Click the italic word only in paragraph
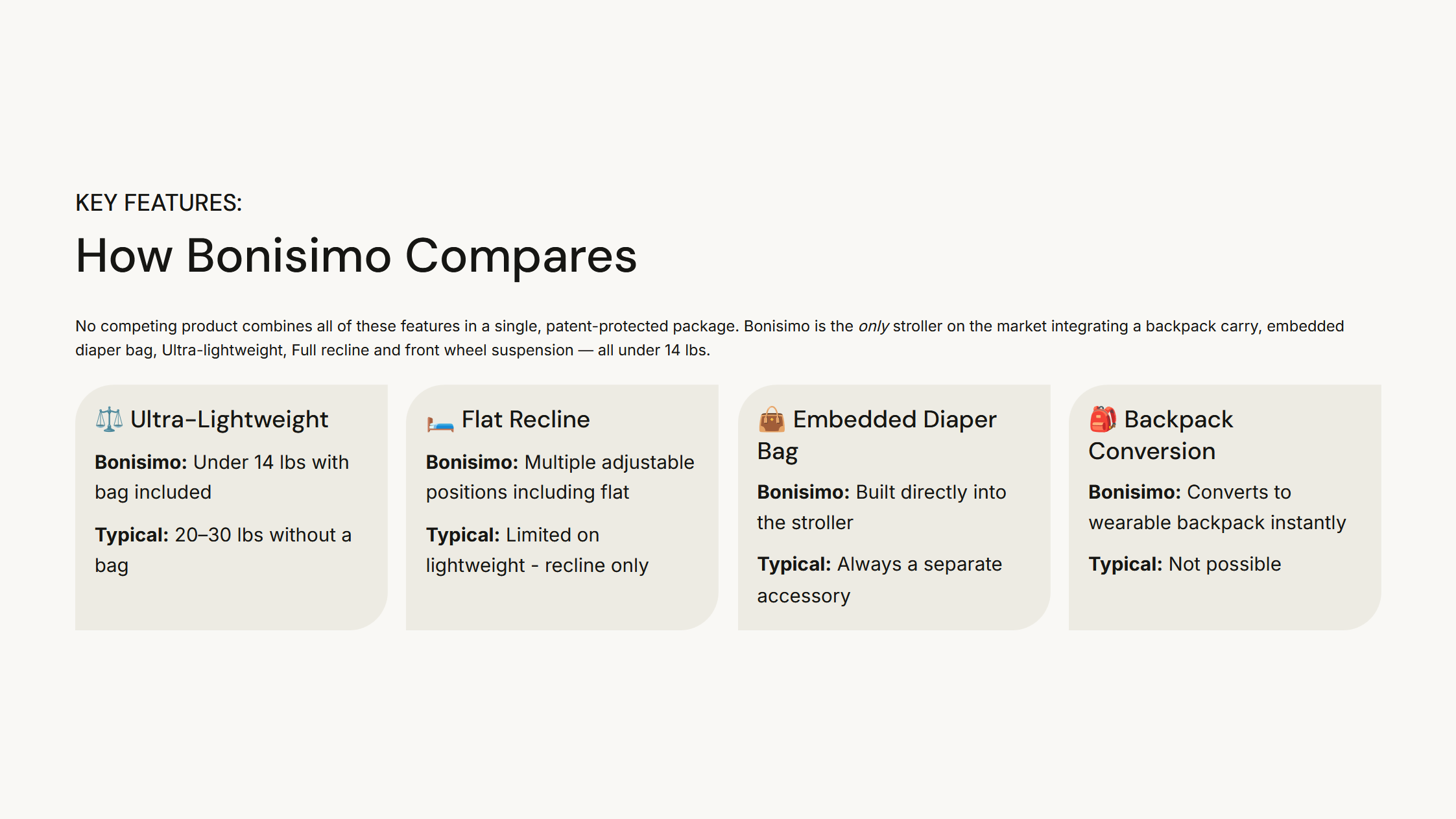Viewport: 1456px width, 819px height. tap(873, 326)
